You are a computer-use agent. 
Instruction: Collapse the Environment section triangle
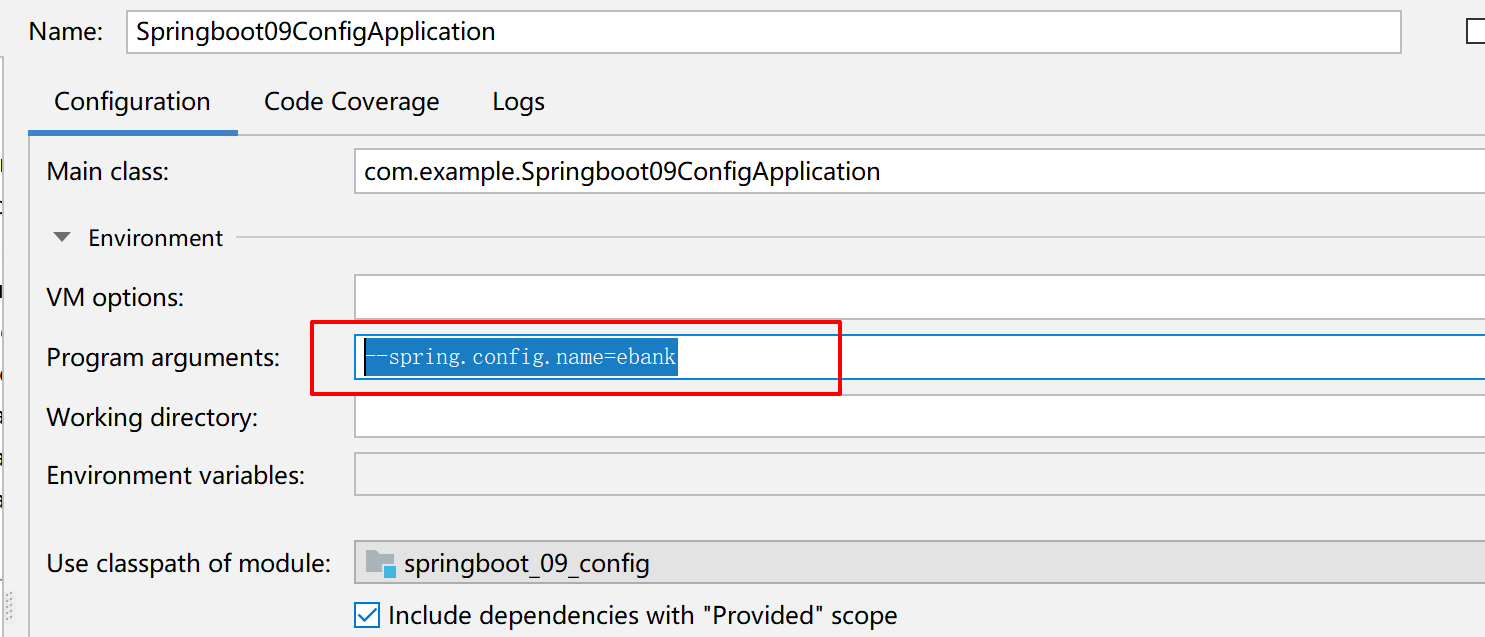coord(63,238)
